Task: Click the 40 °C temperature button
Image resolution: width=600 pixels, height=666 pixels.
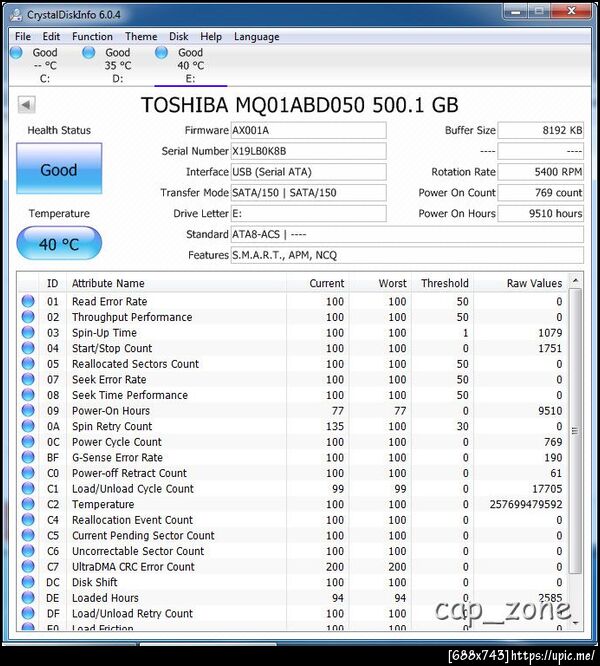Action: [59, 243]
